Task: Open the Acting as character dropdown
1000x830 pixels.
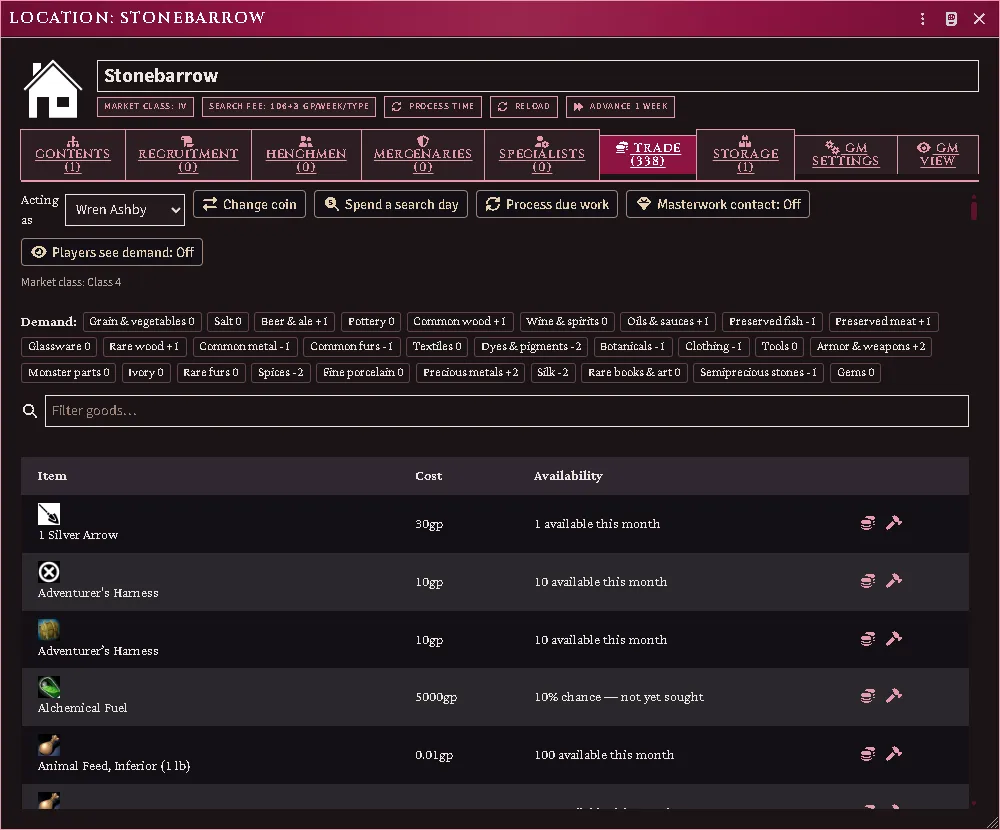Action: click(125, 209)
